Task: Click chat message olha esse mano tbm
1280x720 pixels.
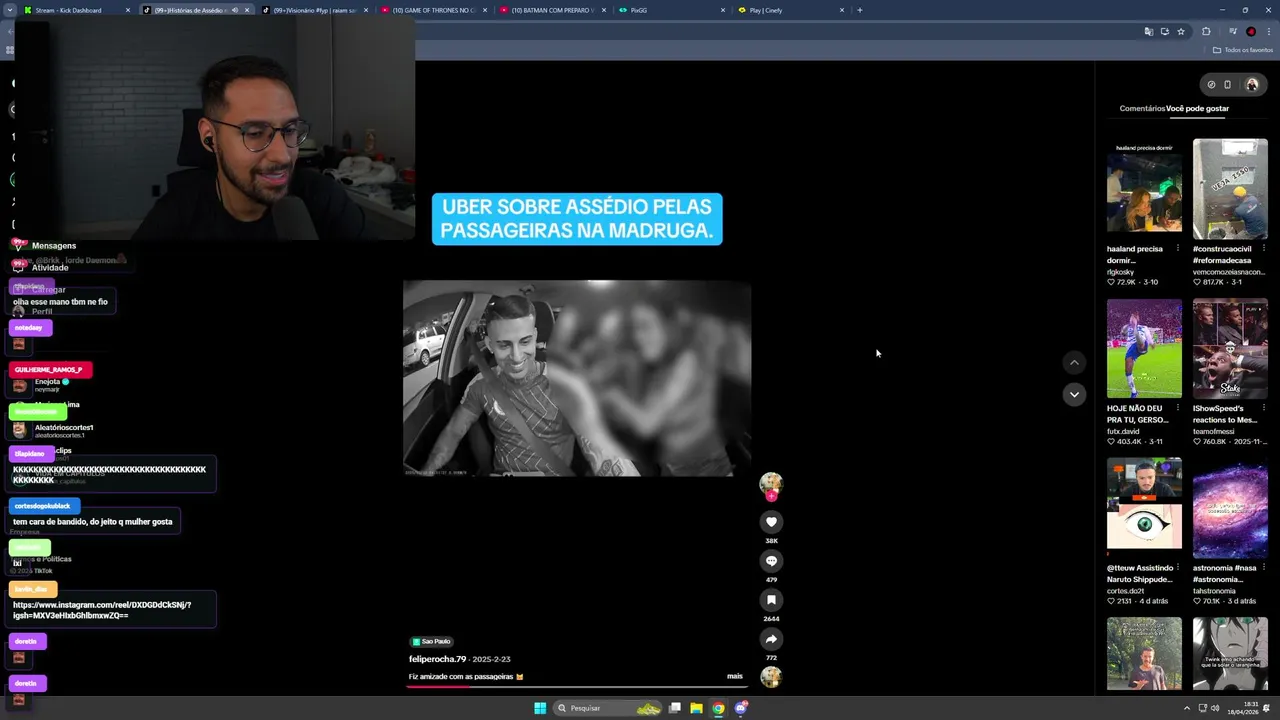Action: click(60, 302)
